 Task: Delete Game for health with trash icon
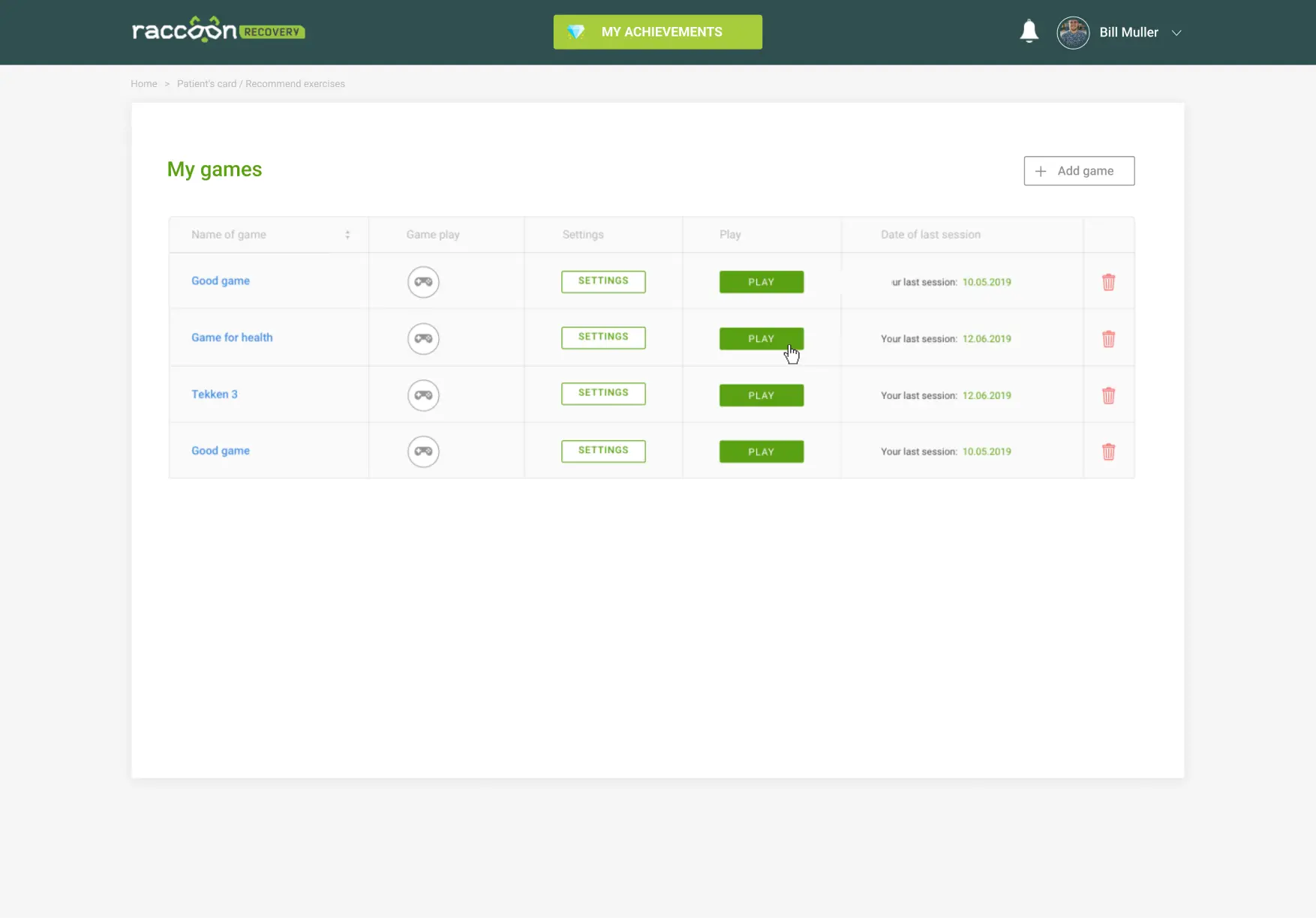point(1108,339)
